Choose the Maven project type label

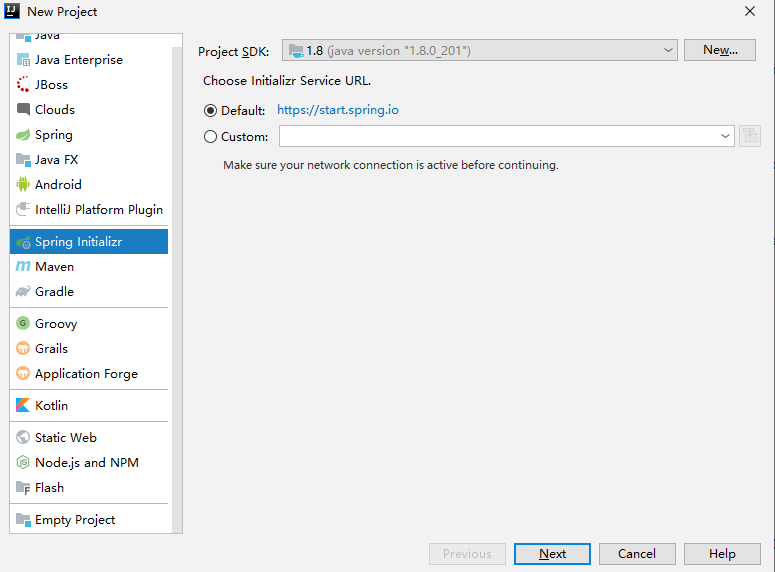pos(54,266)
